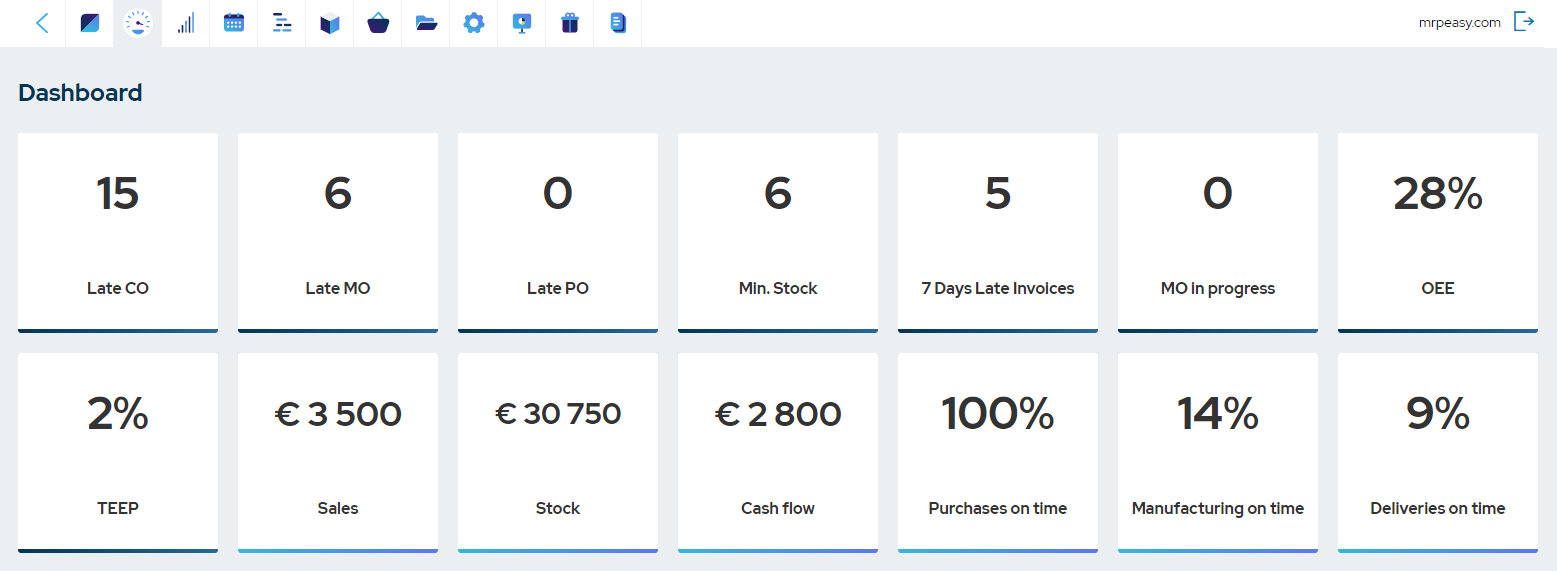Open the Late CO tile

(x=118, y=233)
